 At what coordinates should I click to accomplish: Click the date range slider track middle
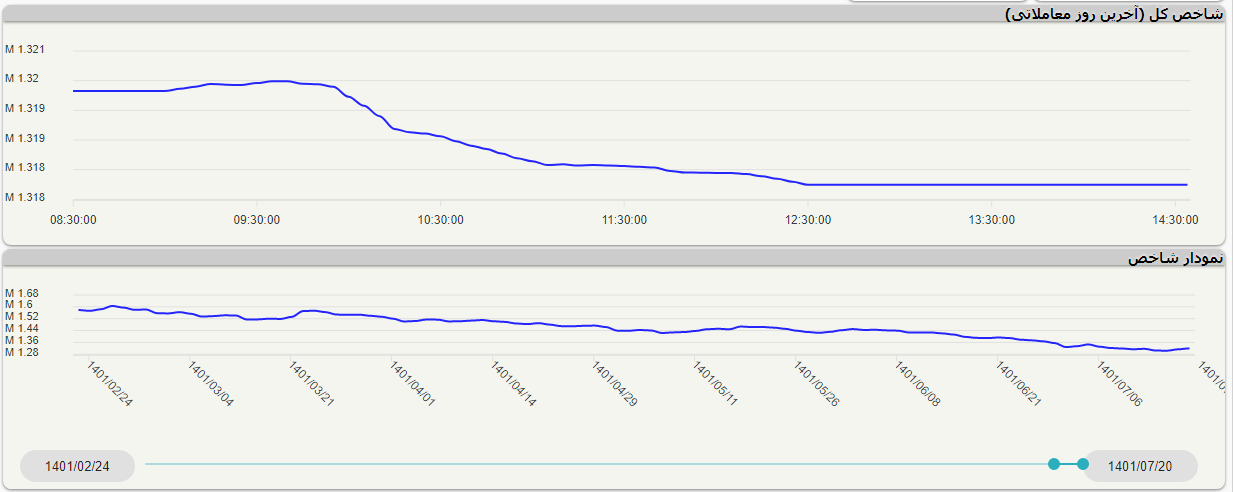pyautogui.click(x=598, y=464)
